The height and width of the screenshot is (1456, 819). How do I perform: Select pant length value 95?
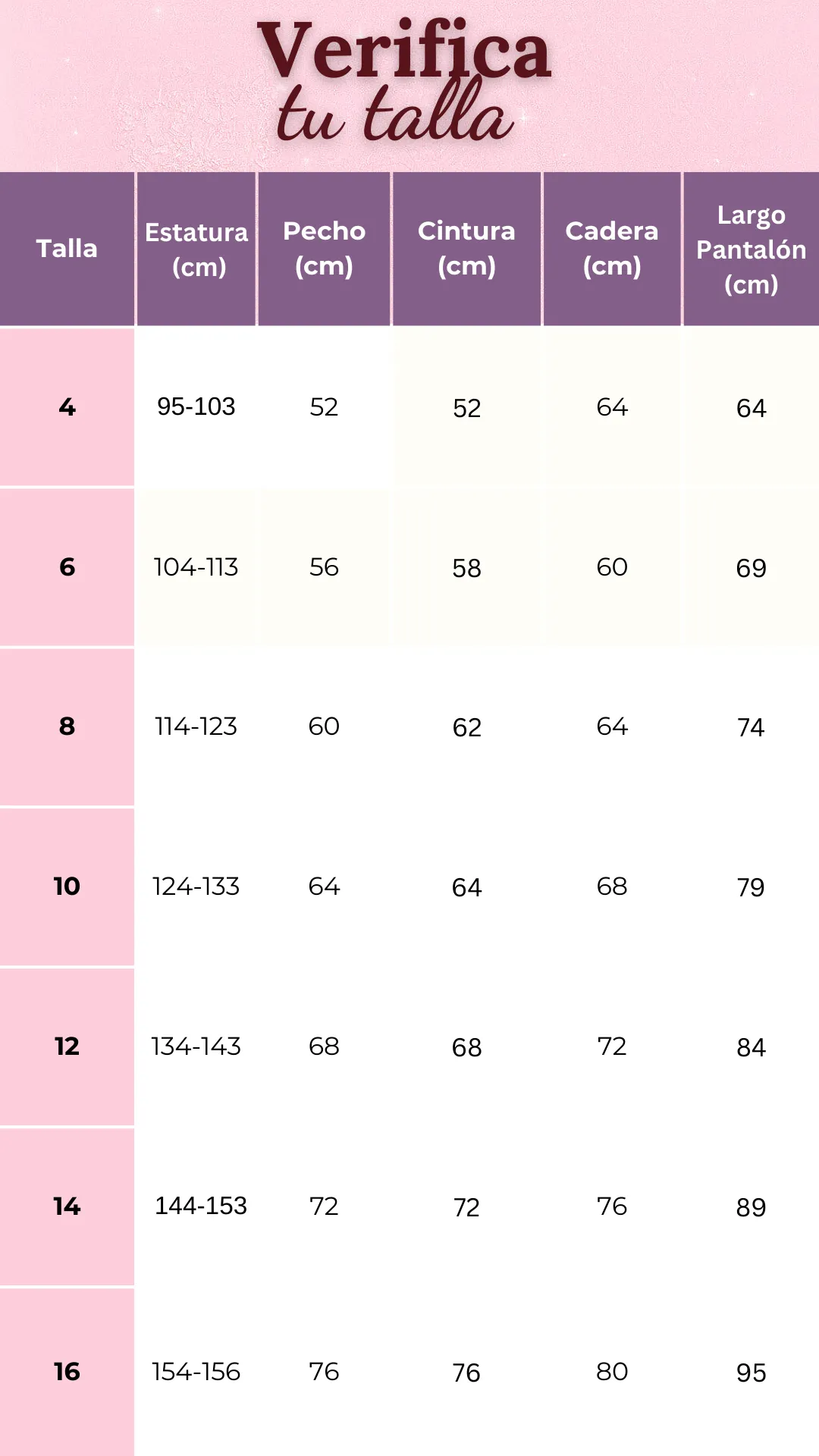pos(752,1373)
